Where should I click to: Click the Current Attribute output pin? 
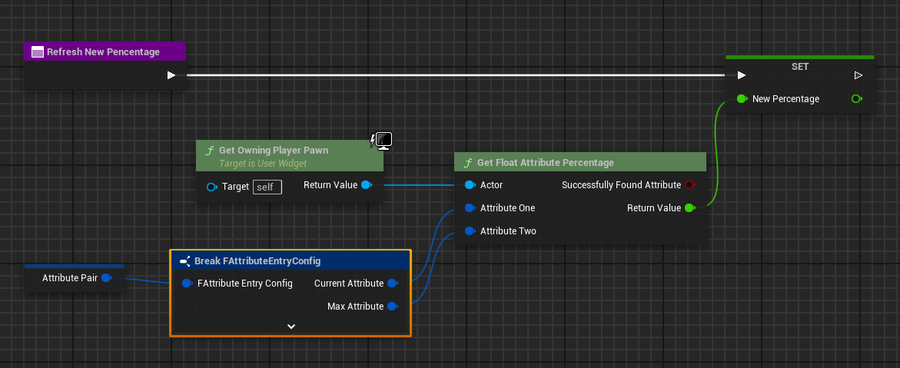coord(393,283)
